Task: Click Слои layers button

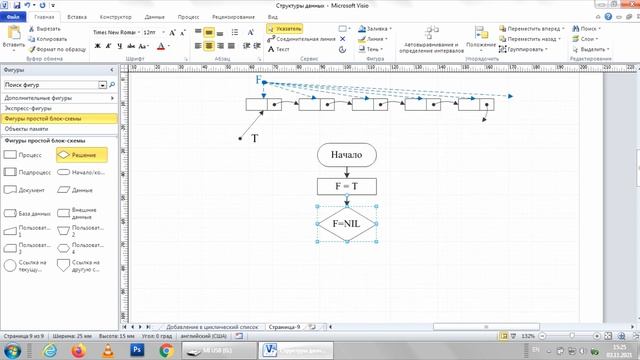Action: point(585,39)
